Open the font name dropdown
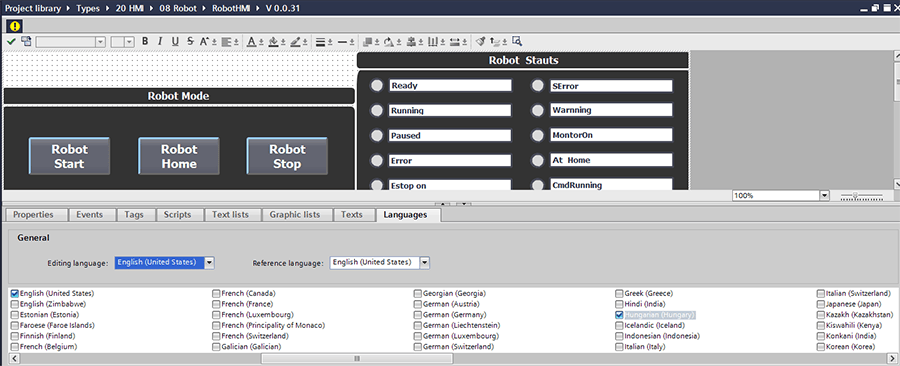The image size is (900, 366). coord(100,42)
